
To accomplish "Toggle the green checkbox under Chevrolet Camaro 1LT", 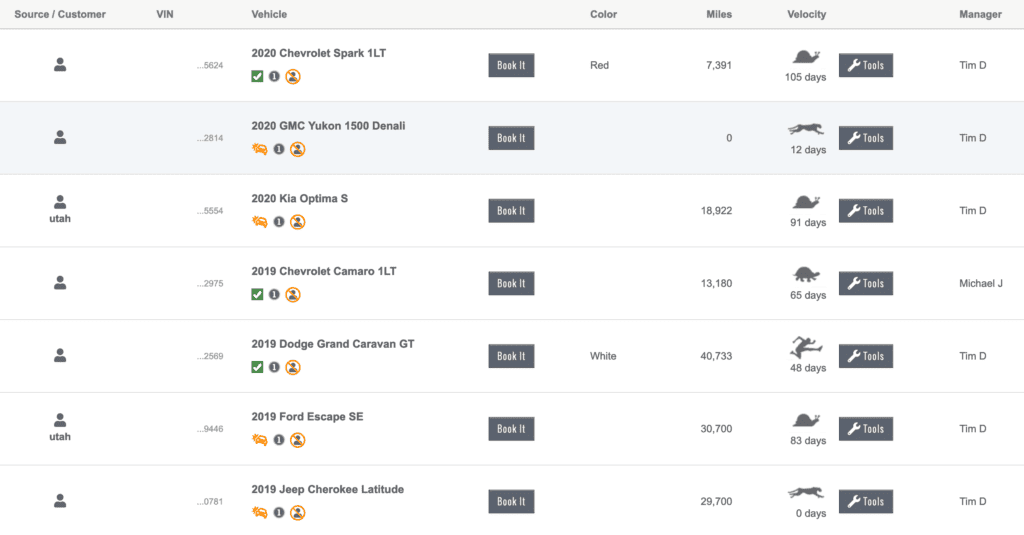I will click(x=257, y=295).
